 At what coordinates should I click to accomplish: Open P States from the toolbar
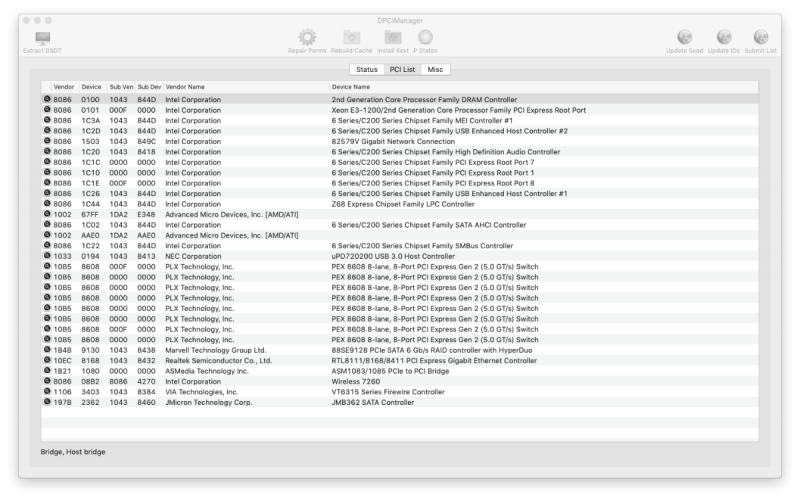coord(425,38)
